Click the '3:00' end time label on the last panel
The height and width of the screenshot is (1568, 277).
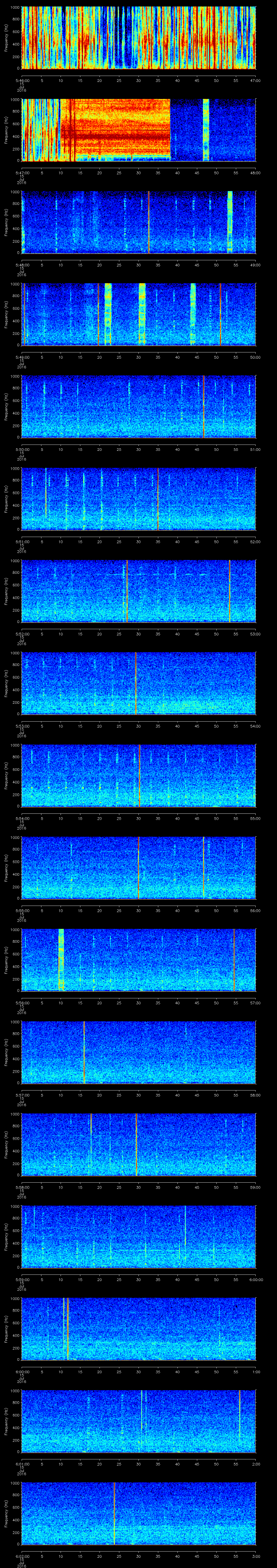coord(256,1556)
